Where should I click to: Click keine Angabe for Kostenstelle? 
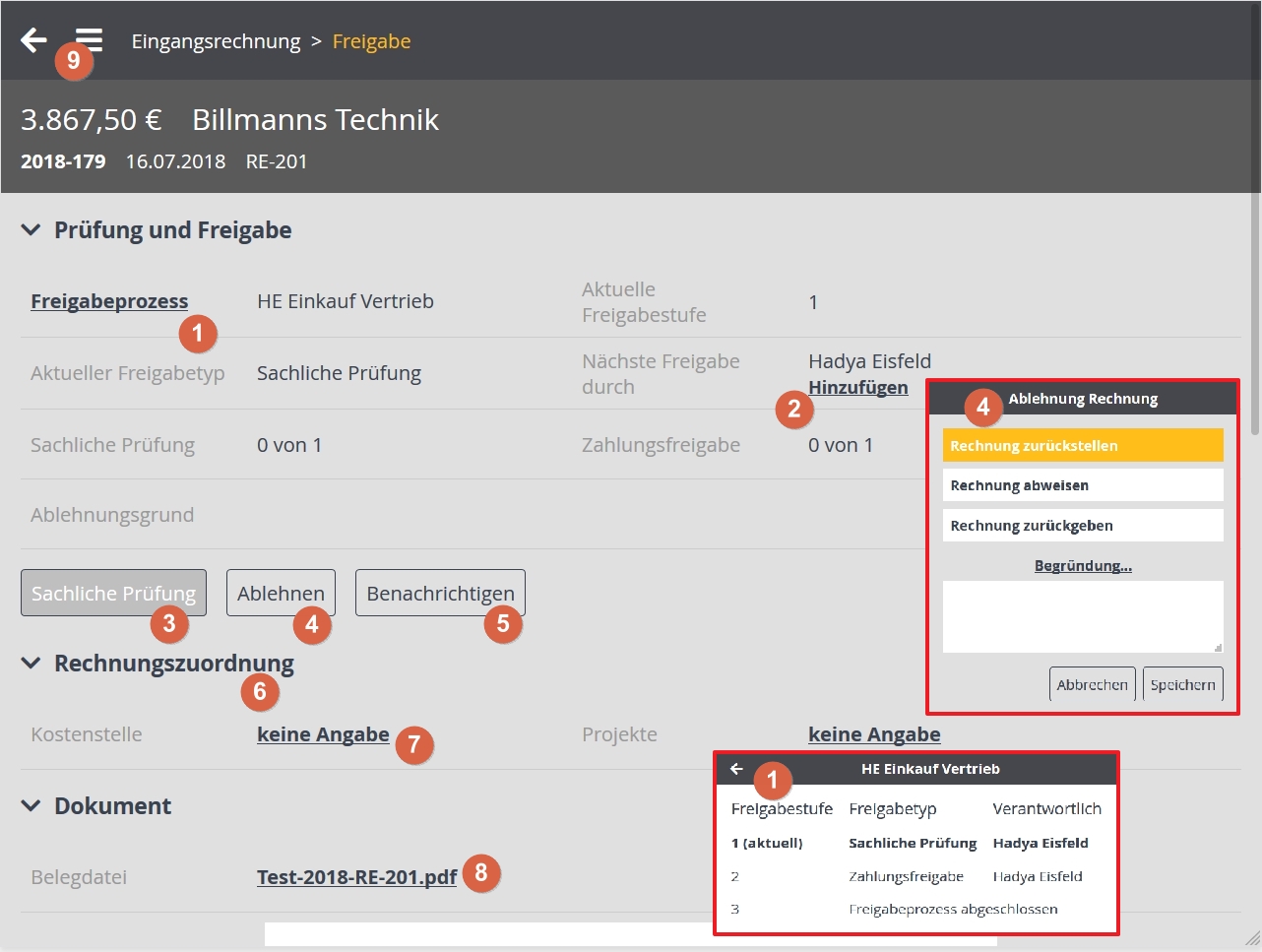click(x=323, y=734)
